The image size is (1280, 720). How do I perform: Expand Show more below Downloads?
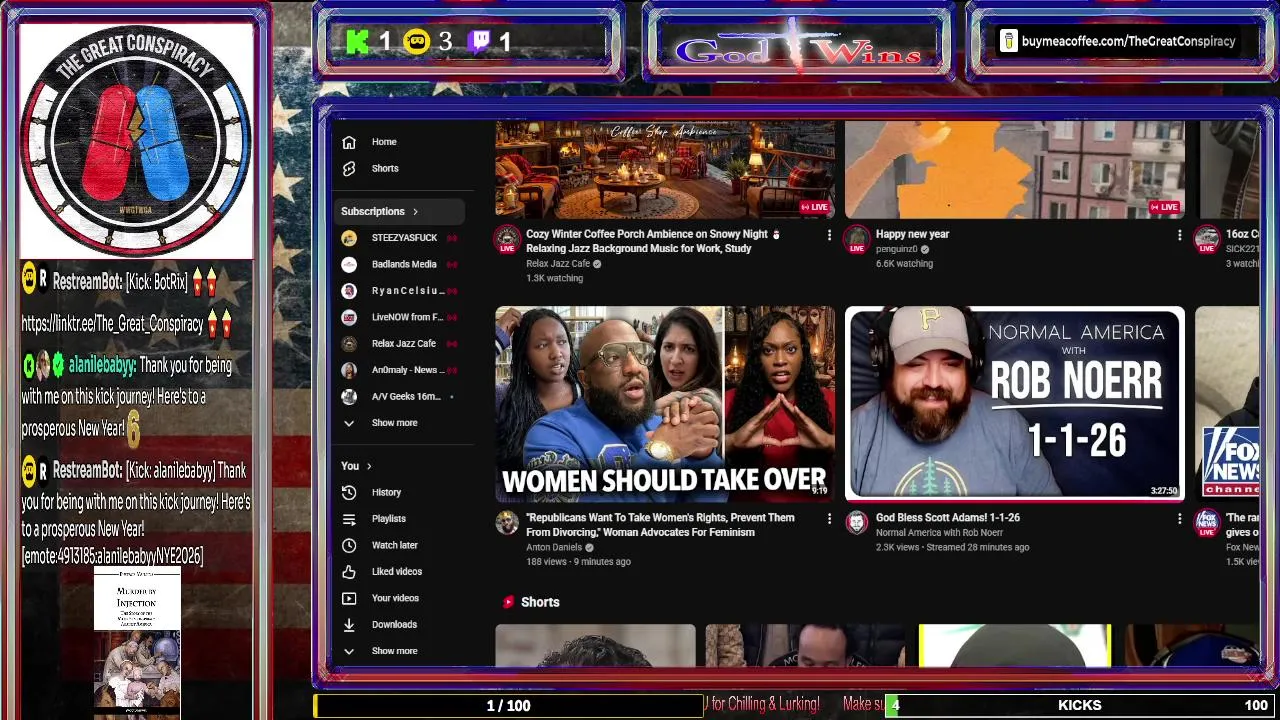394,651
